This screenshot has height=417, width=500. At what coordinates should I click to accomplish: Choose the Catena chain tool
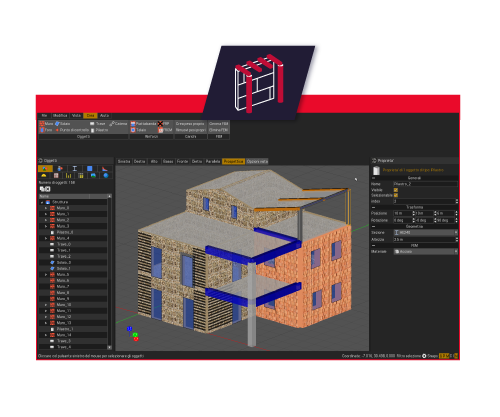118,124
